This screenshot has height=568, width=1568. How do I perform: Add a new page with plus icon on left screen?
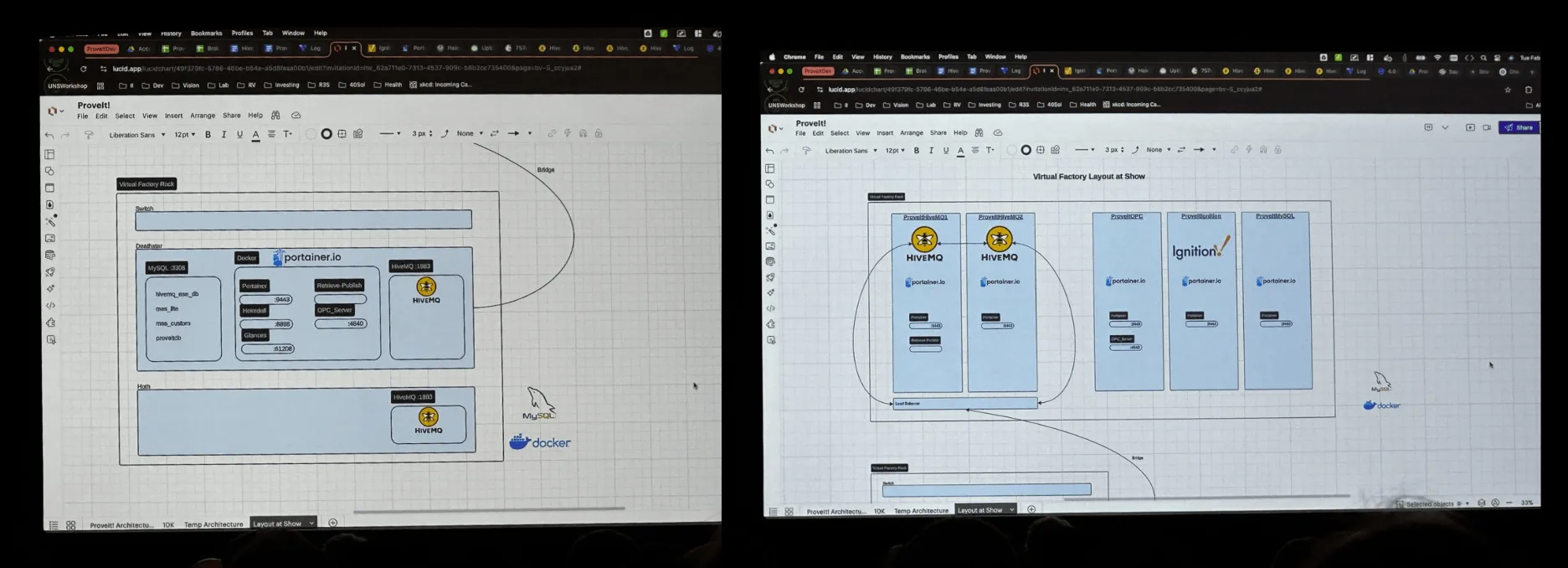pyautogui.click(x=333, y=523)
